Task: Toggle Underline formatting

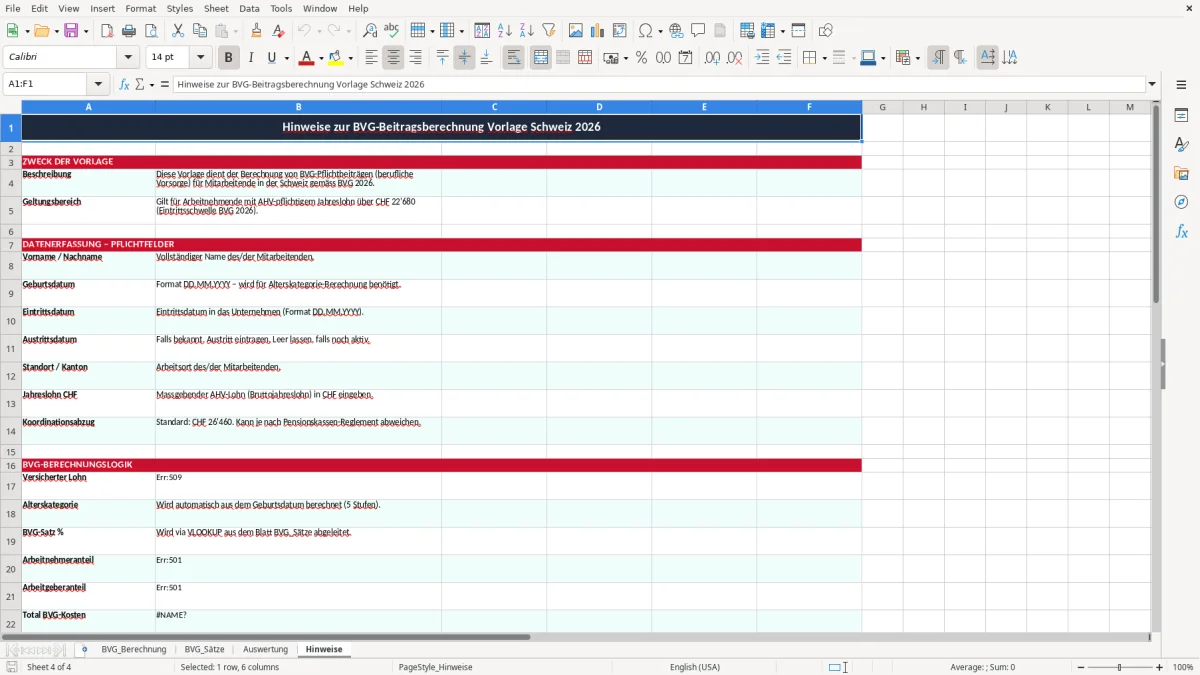Action: [x=272, y=58]
